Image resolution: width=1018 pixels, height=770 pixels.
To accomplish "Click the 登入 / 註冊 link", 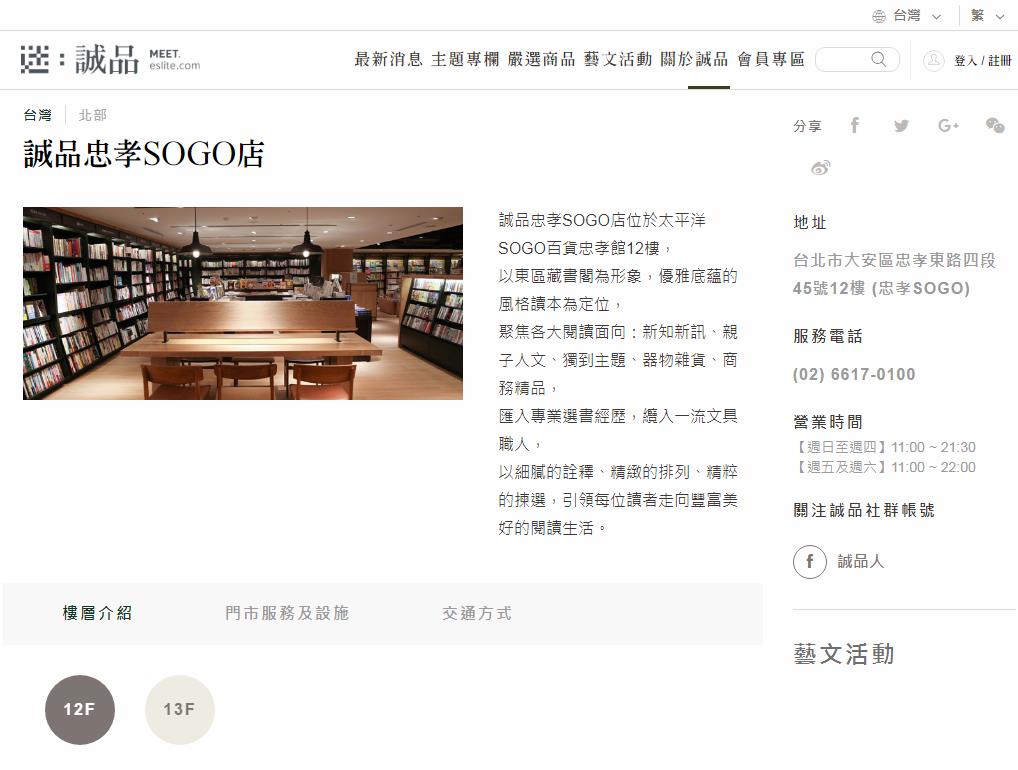I will point(982,60).
